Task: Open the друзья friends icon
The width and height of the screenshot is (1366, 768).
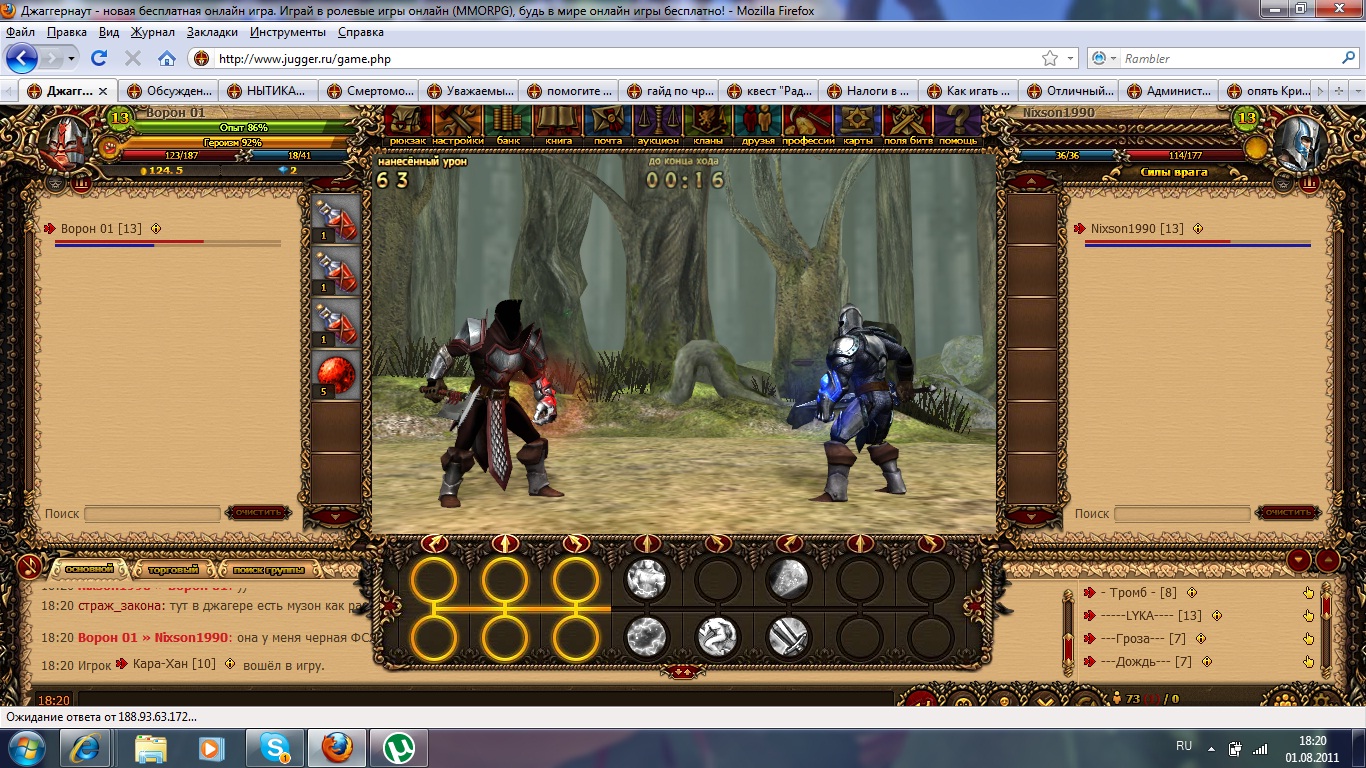Action: point(758,125)
